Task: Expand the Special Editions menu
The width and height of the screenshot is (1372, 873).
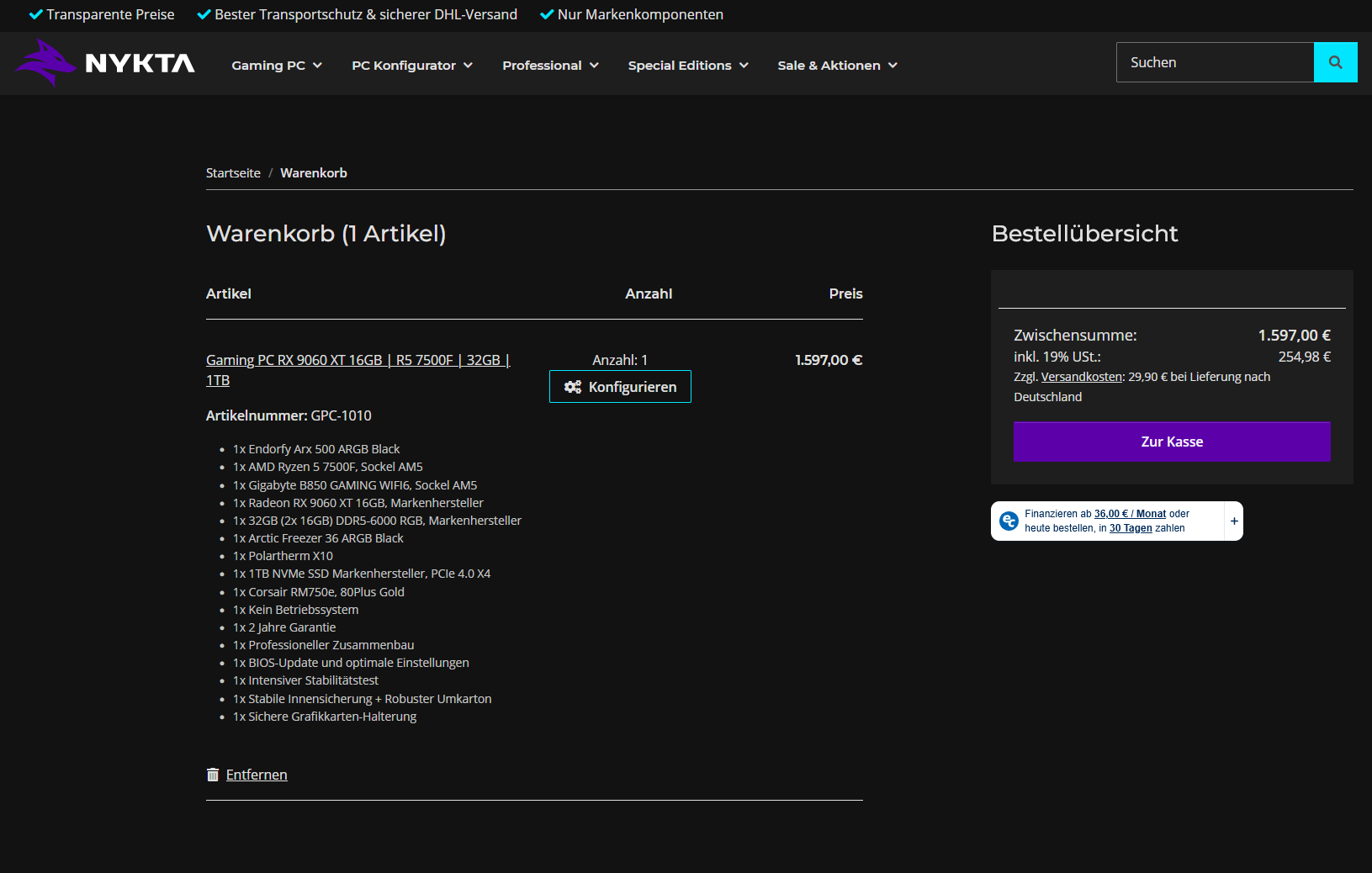Action: pyautogui.click(x=688, y=66)
